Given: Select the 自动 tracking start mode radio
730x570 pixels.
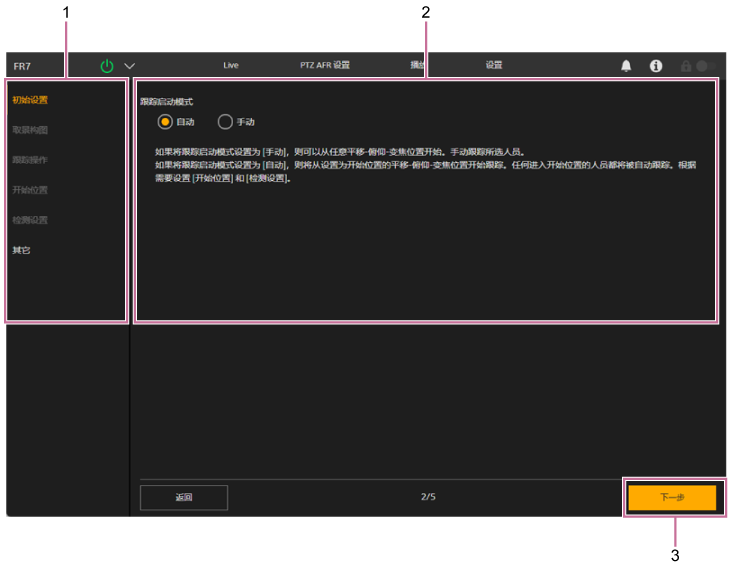Looking at the screenshot, I should pyautogui.click(x=165, y=122).
